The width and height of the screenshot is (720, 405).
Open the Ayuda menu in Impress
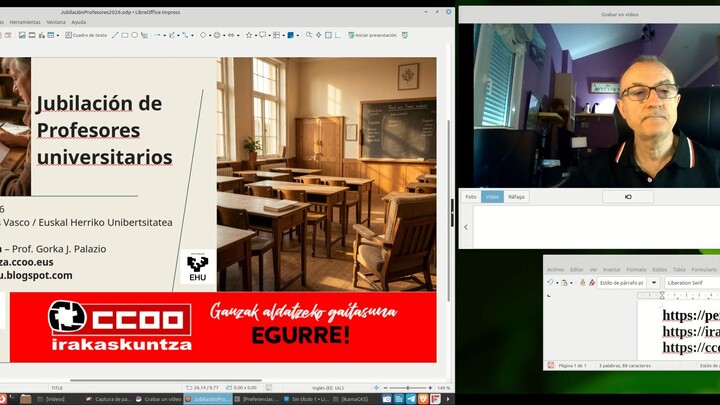click(x=79, y=22)
